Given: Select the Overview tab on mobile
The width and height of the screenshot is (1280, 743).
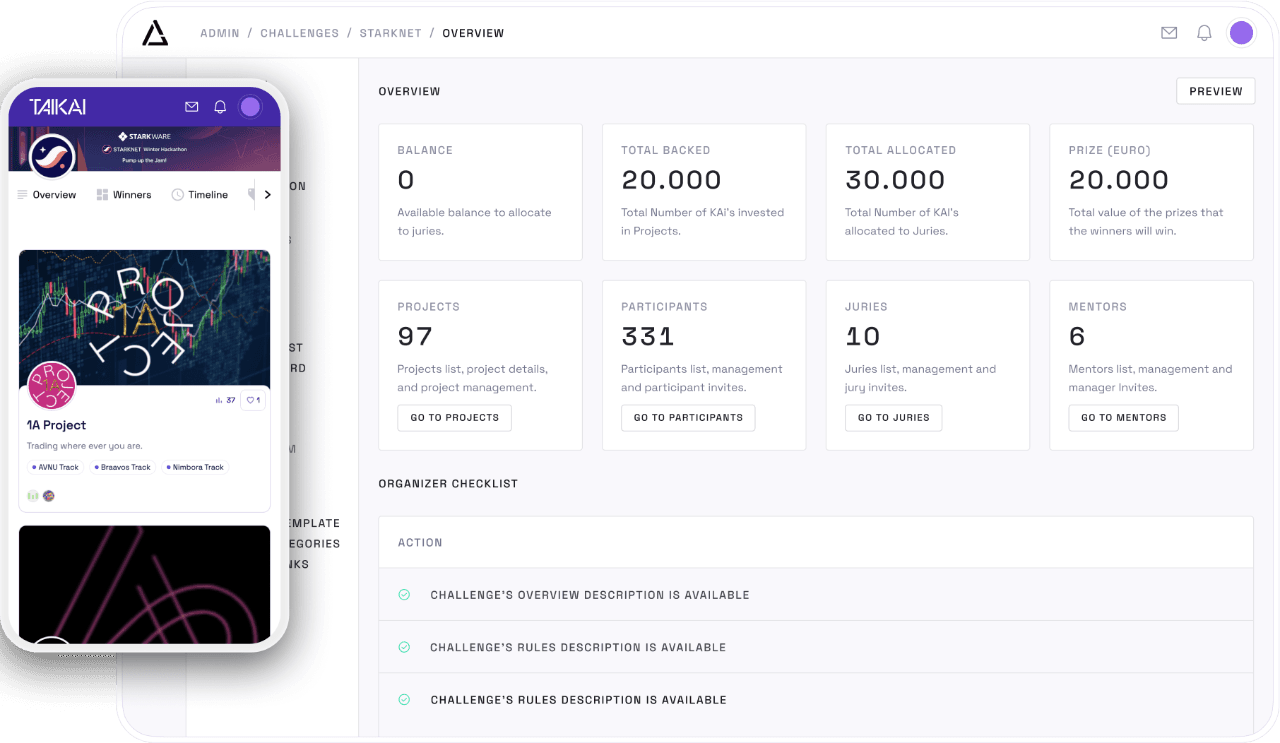Looking at the screenshot, I should (x=46, y=195).
